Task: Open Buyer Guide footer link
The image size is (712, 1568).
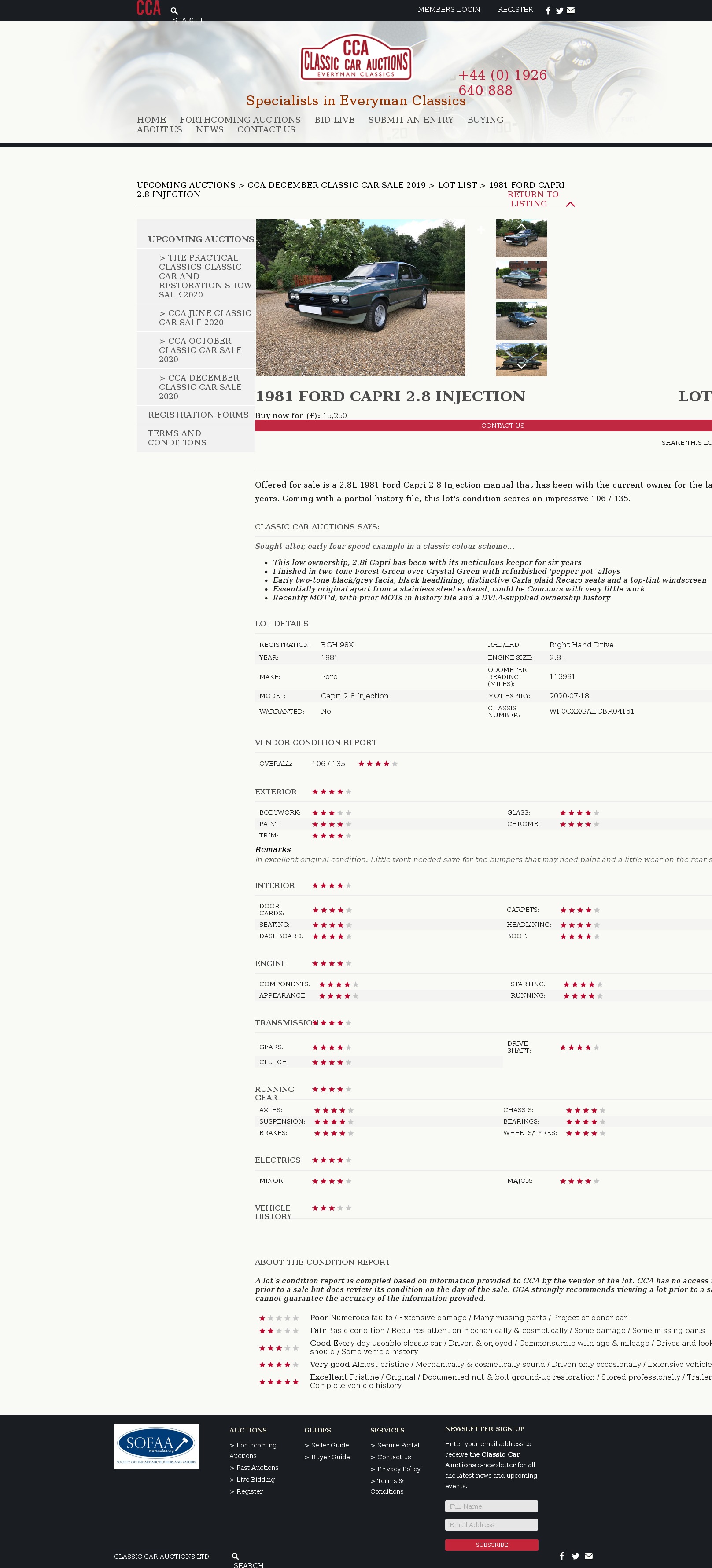Action: 327,1457
